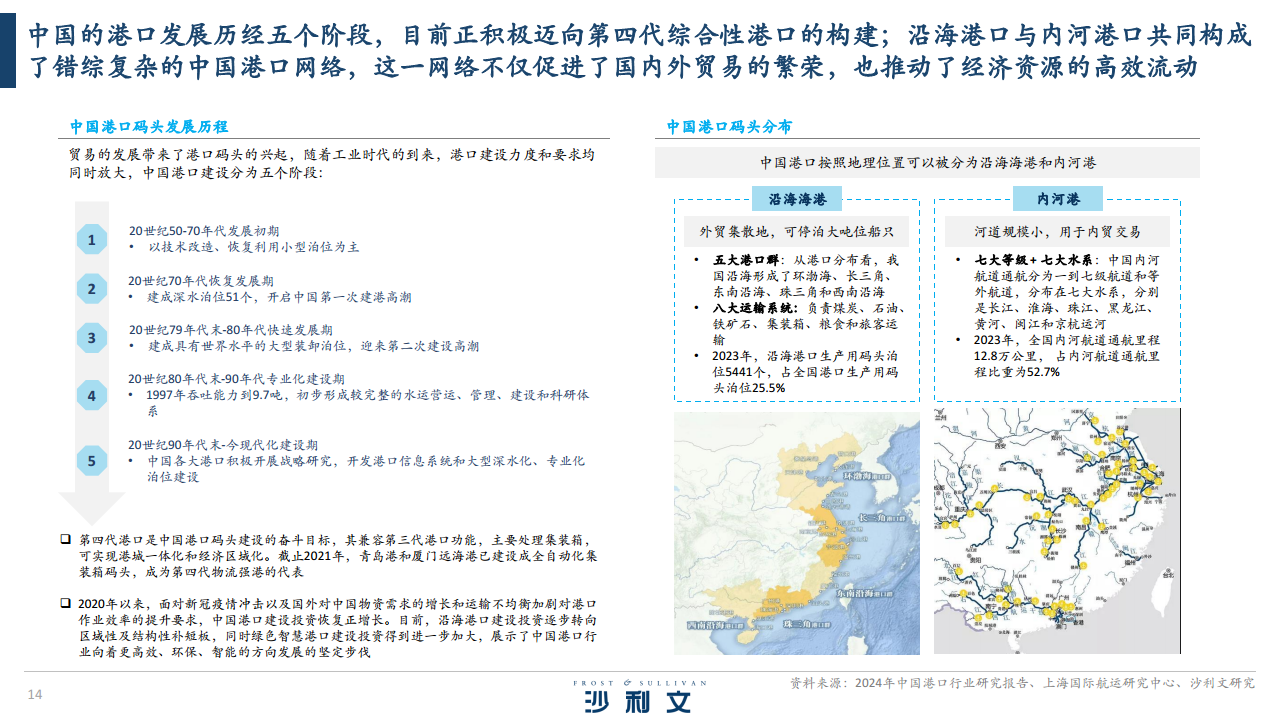Viewport: 1280px width, 720px height.
Task: Click the 20世纪90年代末-今现代化建设期 title
Action: [223, 444]
